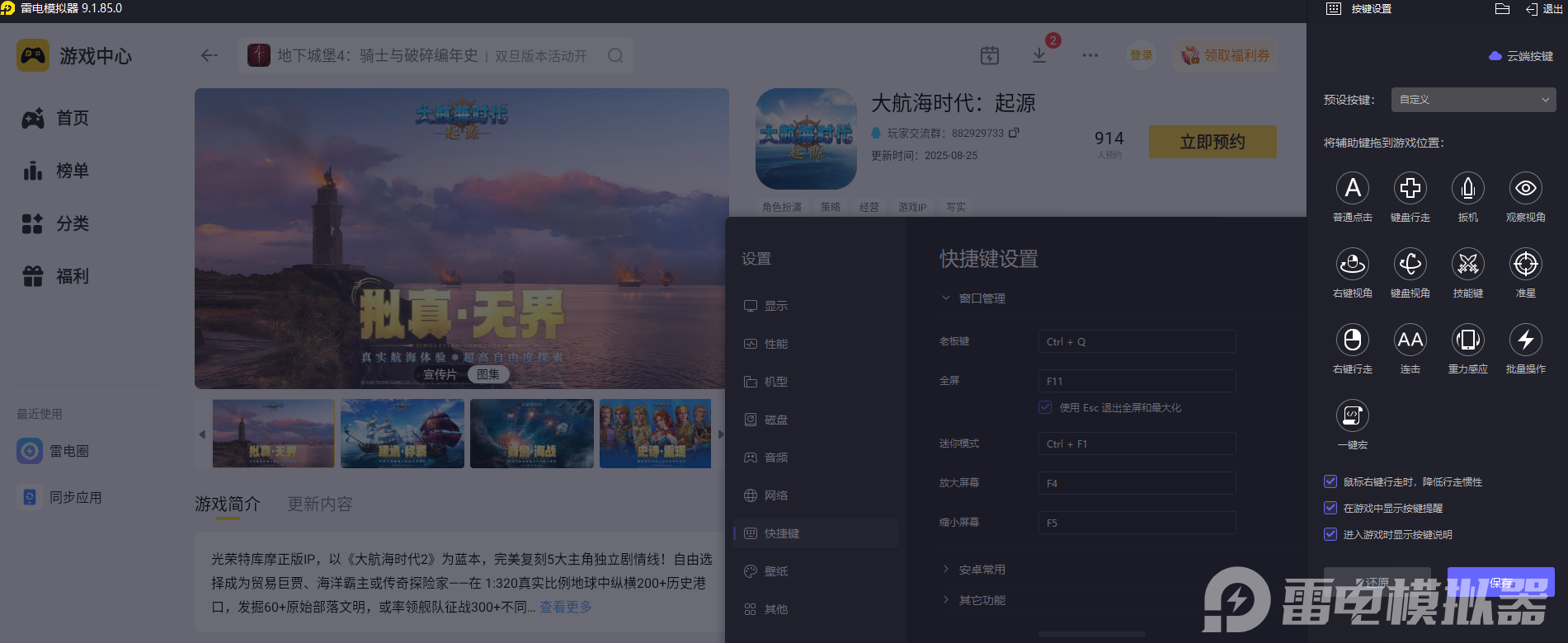The width and height of the screenshot is (1568, 643).
Task: Expand the 安卓常用 shortcut section
Action: pyautogui.click(x=981, y=570)
